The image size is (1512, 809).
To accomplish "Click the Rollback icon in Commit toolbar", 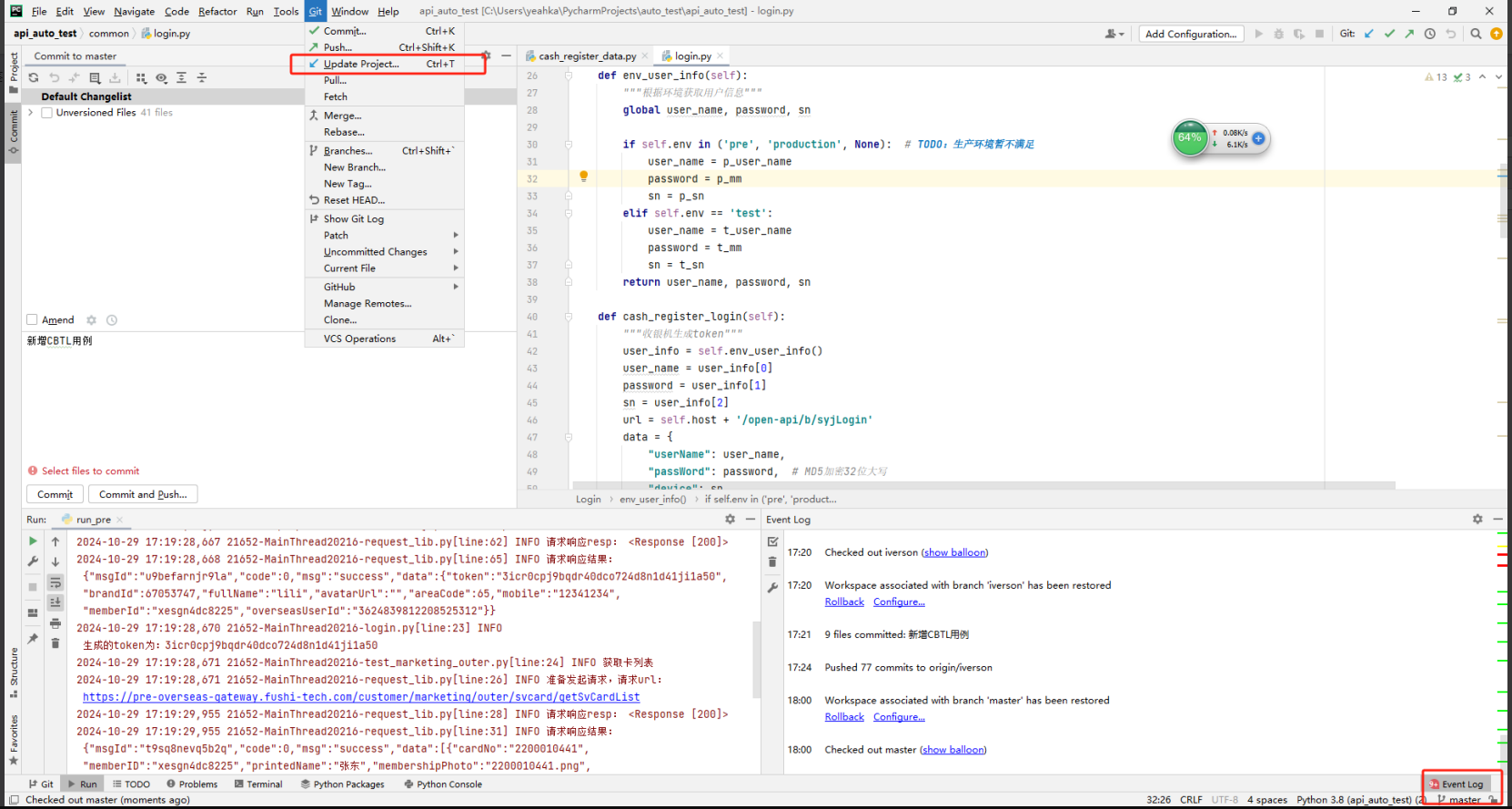I will 55,78.
